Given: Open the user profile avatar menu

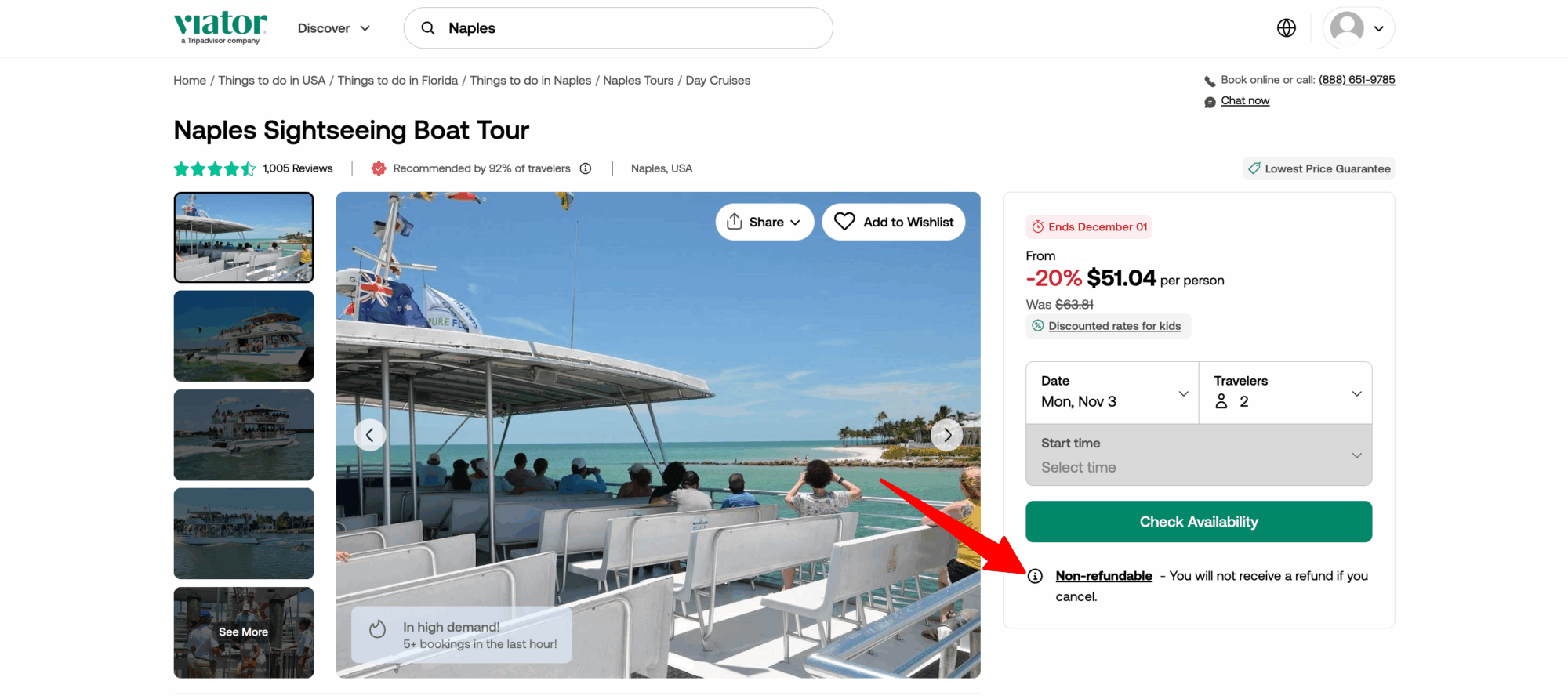Looking at the screenshot, I should (1358, 28).
